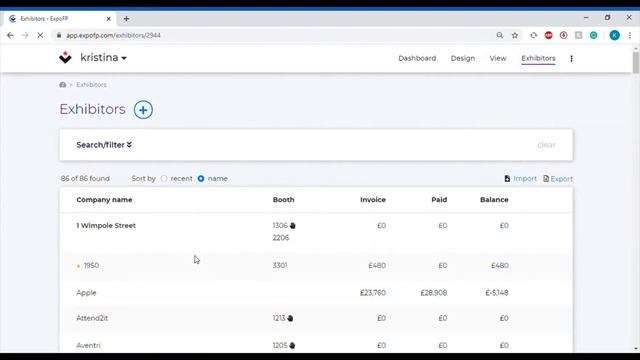Click the gray square extension icon

(579, 36)
